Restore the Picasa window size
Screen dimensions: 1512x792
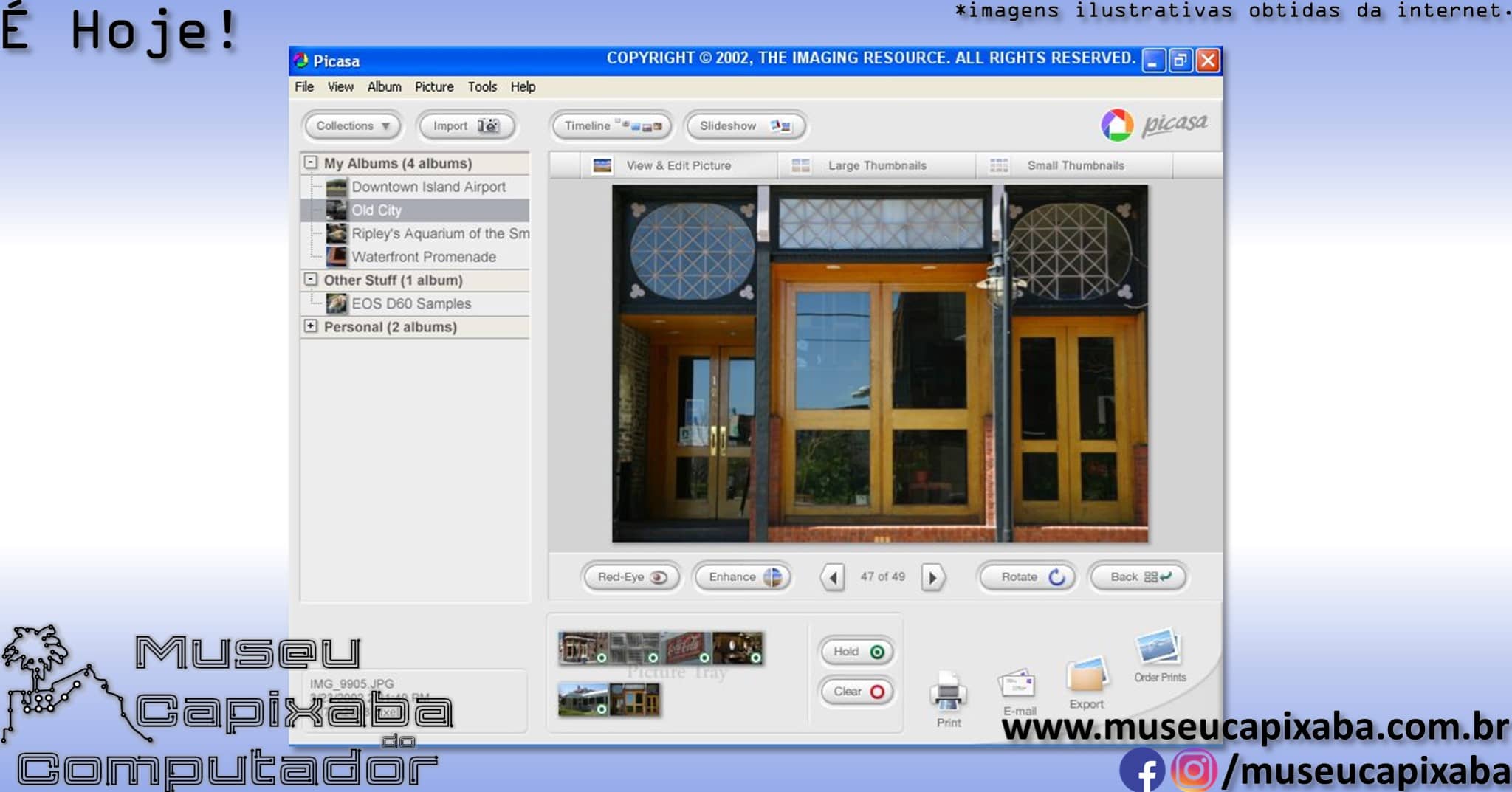coord(1180,61)
